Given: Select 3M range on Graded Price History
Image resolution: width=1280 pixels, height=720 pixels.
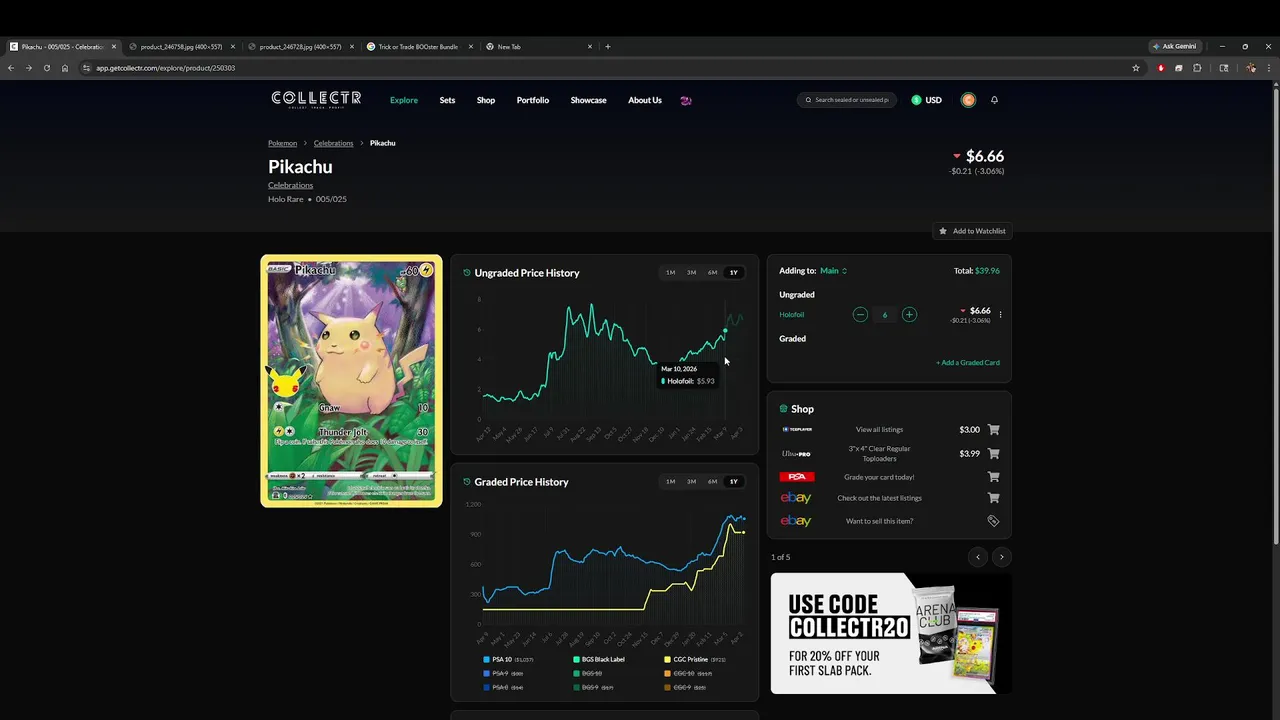Looking at the screenshot, I should click(691, 482).
